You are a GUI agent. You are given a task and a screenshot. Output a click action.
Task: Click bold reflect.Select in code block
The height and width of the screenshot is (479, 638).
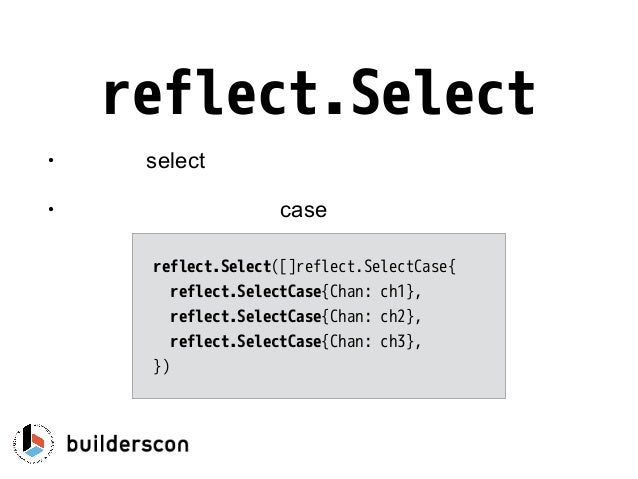click(x=212, y=267)
